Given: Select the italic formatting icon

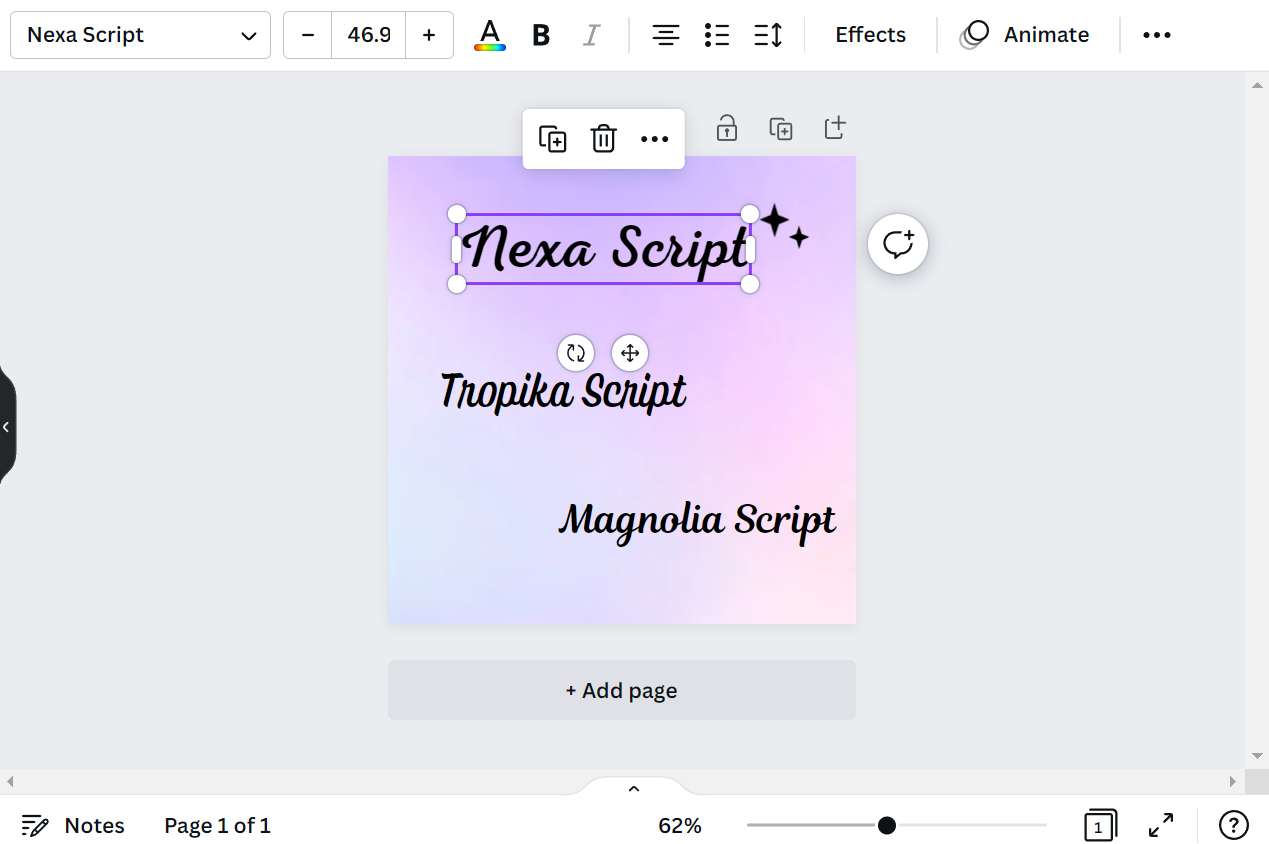Looking at the screenshot, I should point(592,34).
